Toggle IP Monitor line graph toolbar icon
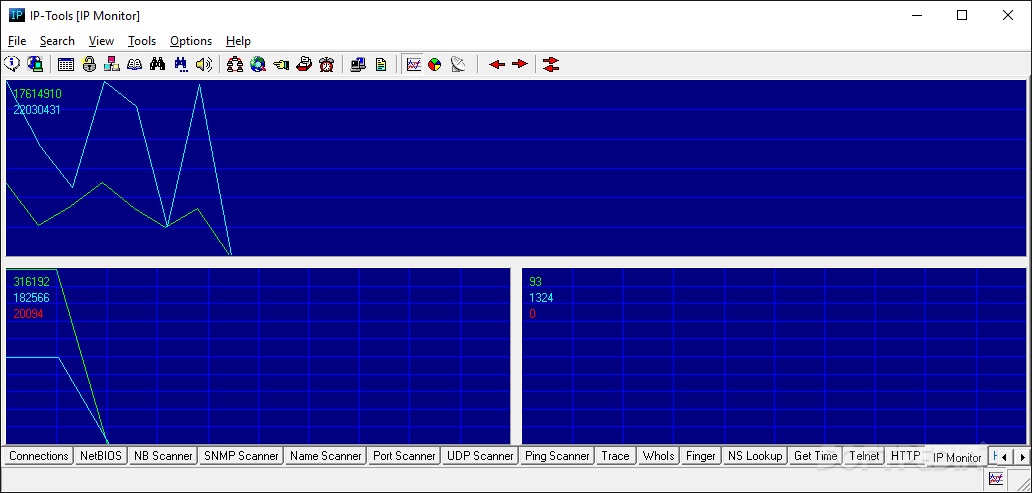The image size is (1032, 493). point(413,64)
